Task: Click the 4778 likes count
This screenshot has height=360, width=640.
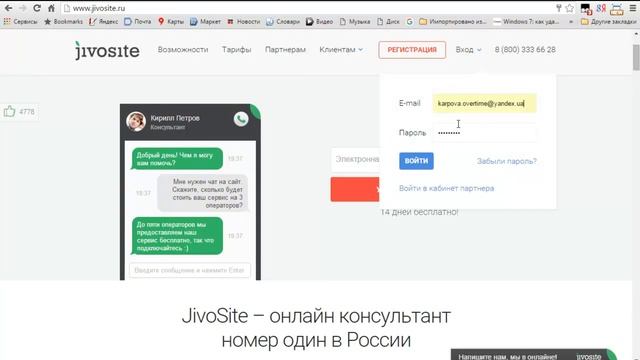Action: [x=27, y=111]
